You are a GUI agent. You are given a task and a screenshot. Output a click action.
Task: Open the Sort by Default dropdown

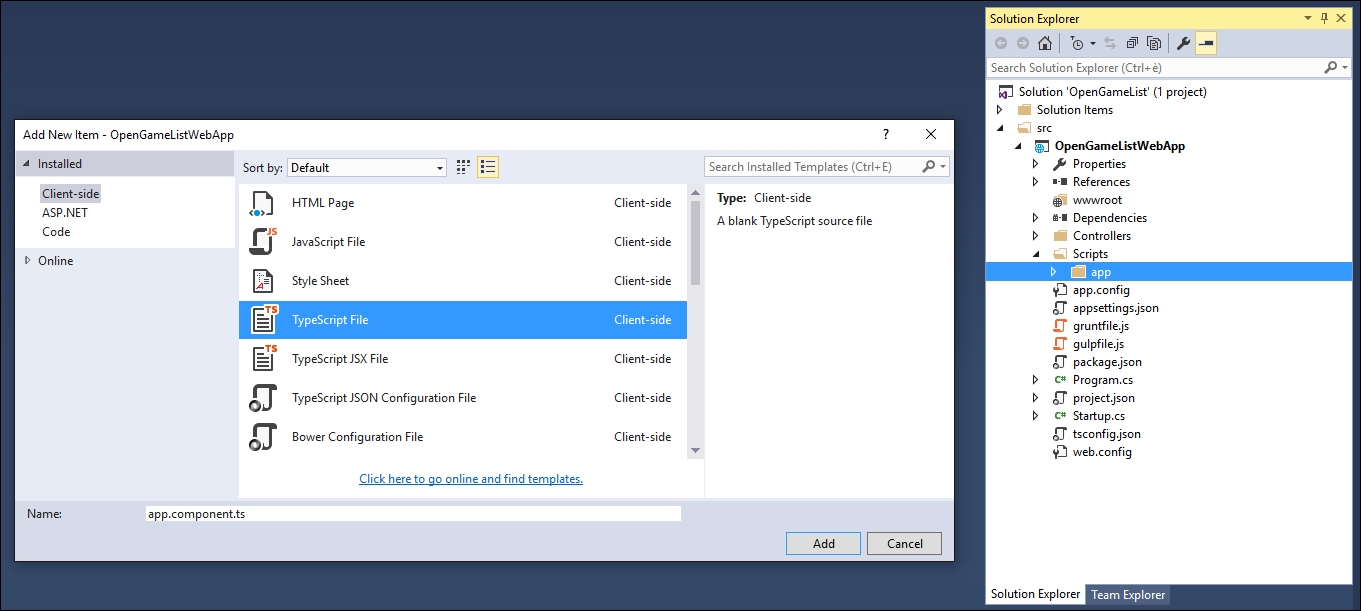coord(367,167)
